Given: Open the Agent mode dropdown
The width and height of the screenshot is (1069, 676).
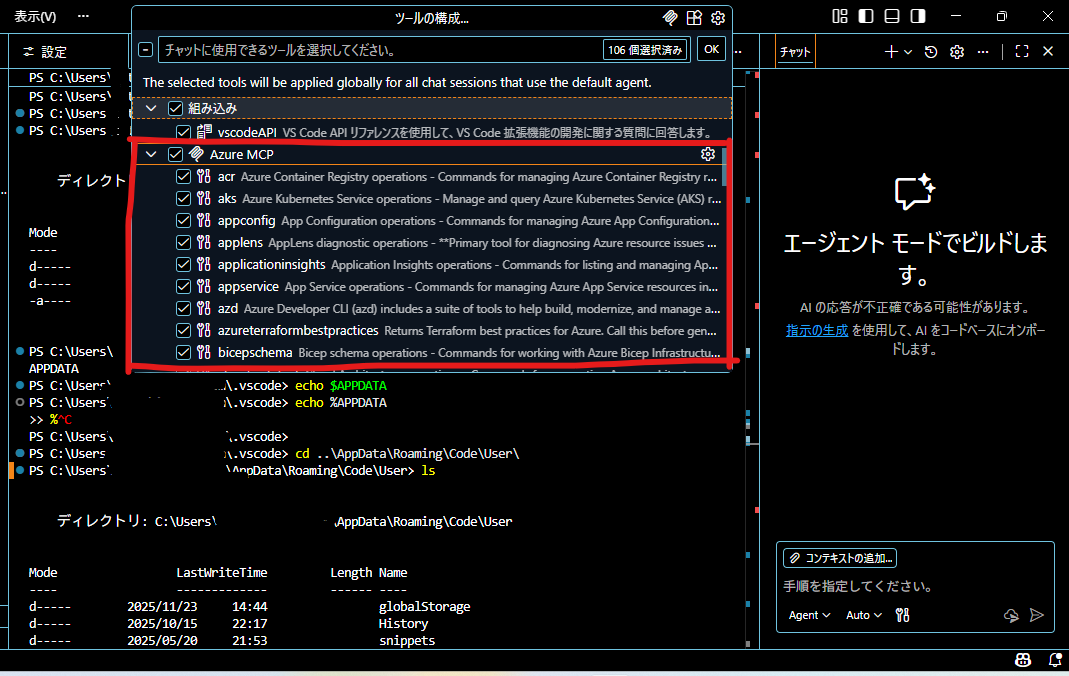Looking at the screenshot, I should pos(809,615).
